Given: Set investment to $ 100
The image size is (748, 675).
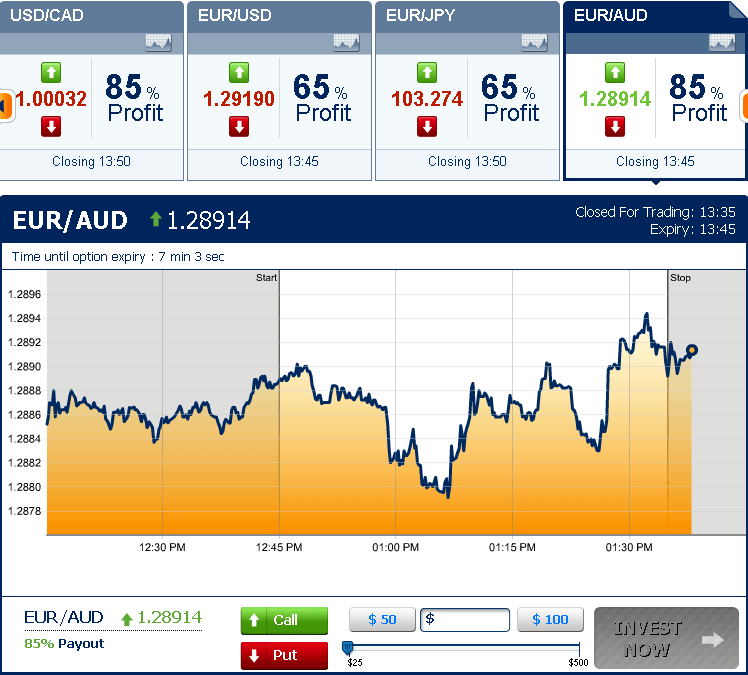Looking at the screenshot, I should pyautogui.click(x=551, y=620).
